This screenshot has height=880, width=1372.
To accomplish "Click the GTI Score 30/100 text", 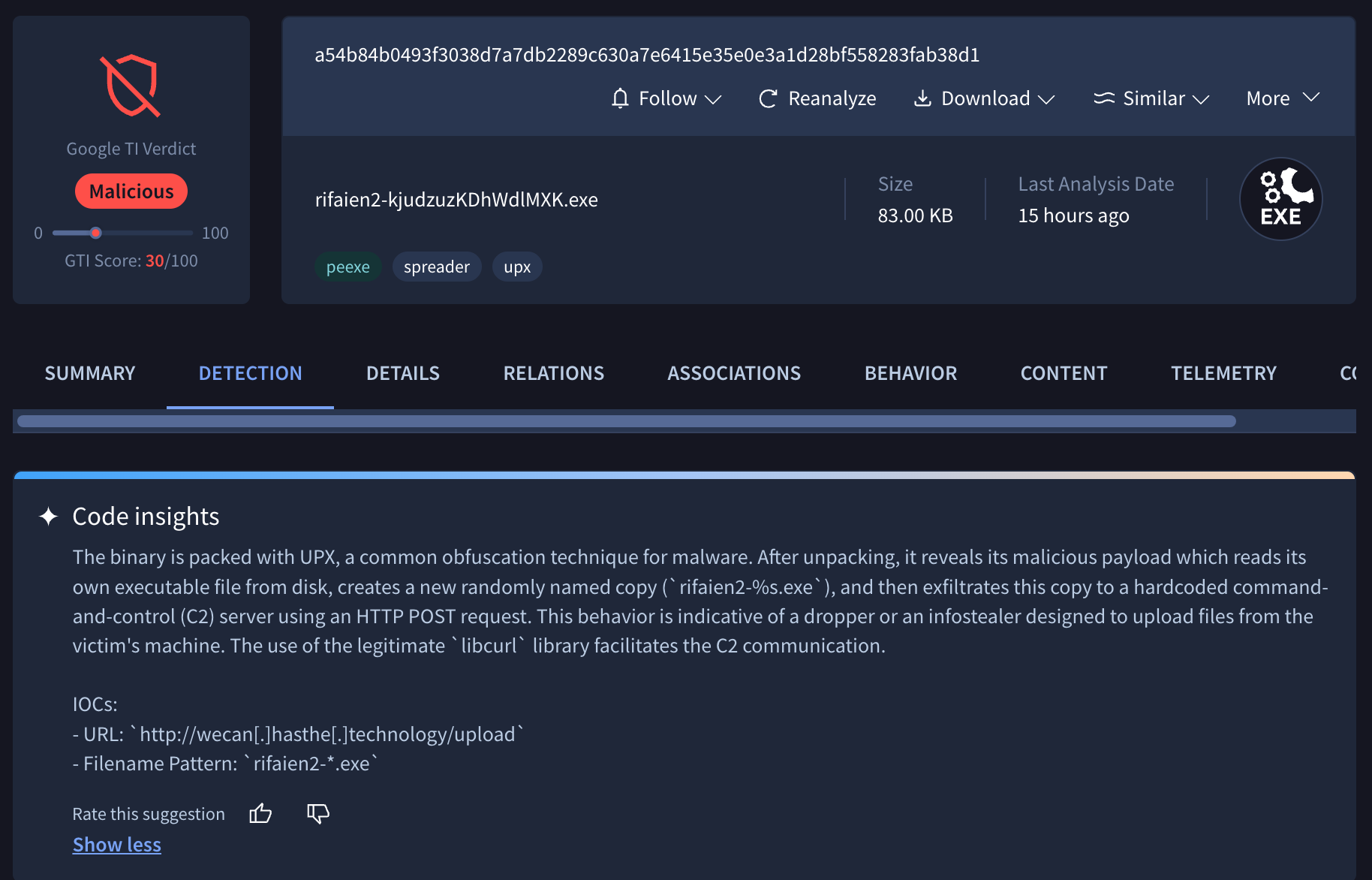I will click(x=131, y=261).
